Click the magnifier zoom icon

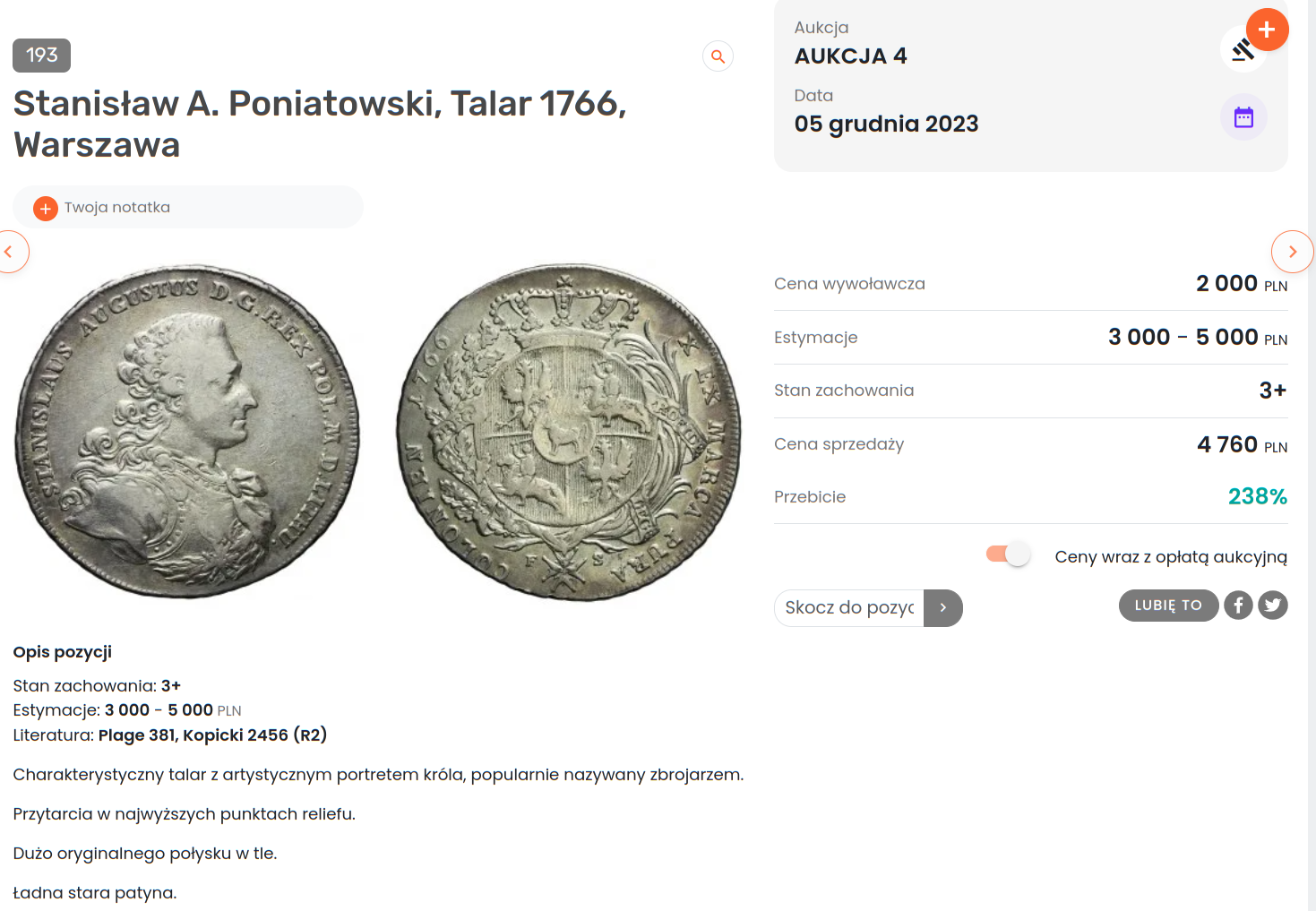[x=718, y=56]
